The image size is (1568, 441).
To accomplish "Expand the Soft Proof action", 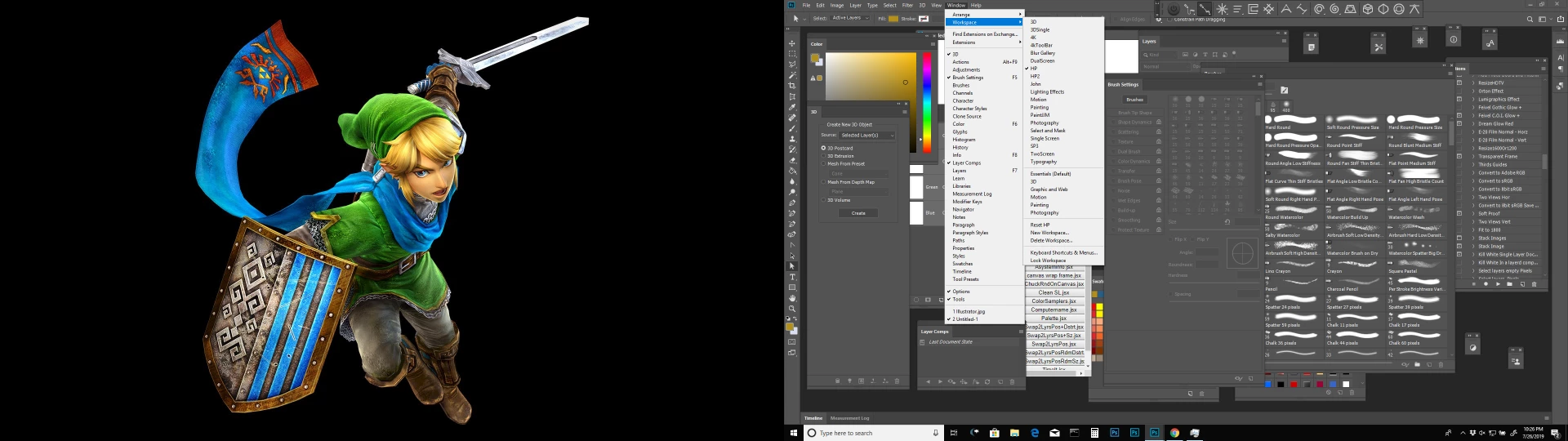I will click(1473, 213).
